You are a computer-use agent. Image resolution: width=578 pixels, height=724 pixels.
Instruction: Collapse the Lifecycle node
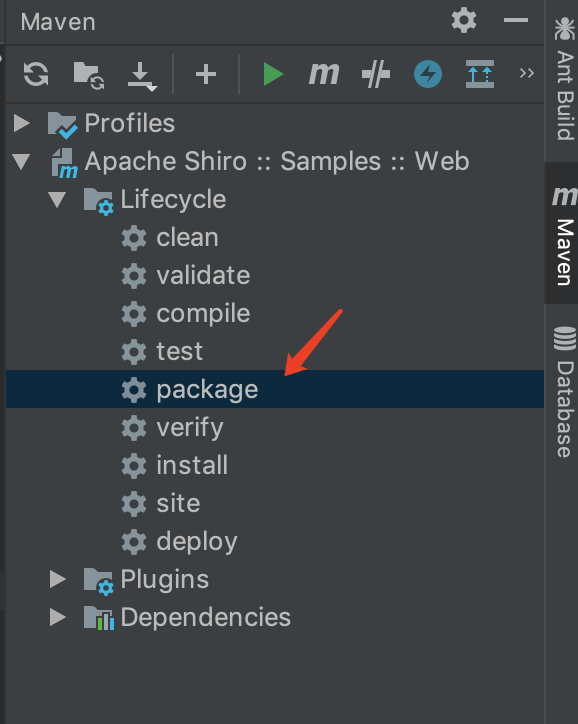click(x=57, y=199)
